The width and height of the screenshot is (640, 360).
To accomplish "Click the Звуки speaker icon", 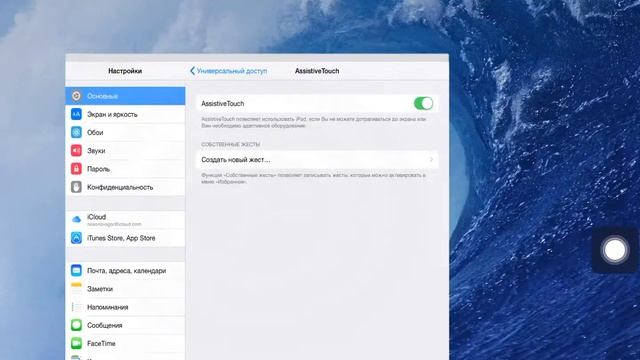I will (76, 151).
